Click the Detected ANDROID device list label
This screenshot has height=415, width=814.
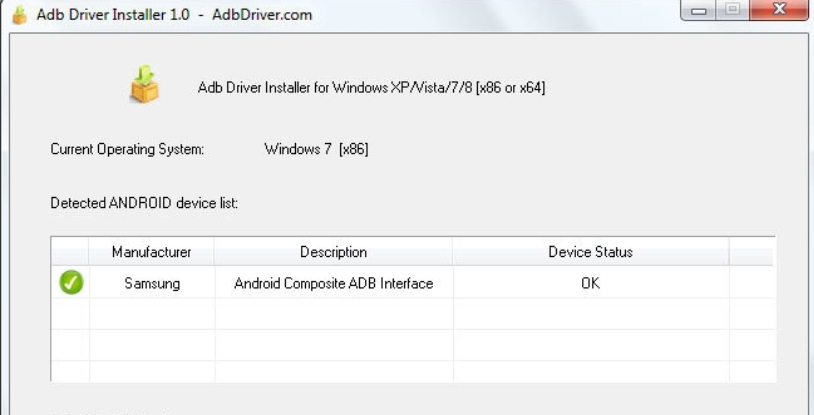(144, 203)
